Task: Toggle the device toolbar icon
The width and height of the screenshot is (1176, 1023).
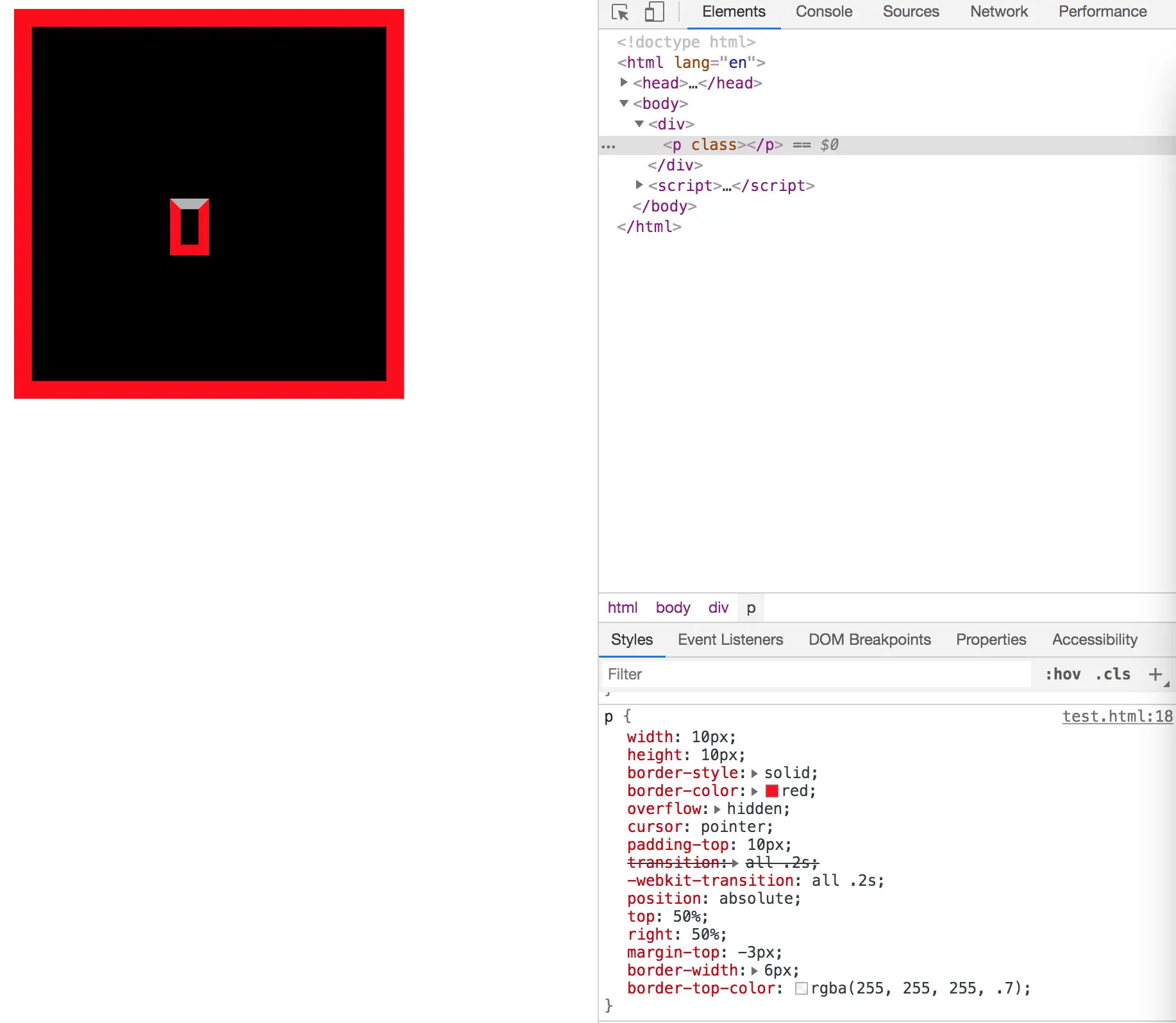Action: (654, 12)
